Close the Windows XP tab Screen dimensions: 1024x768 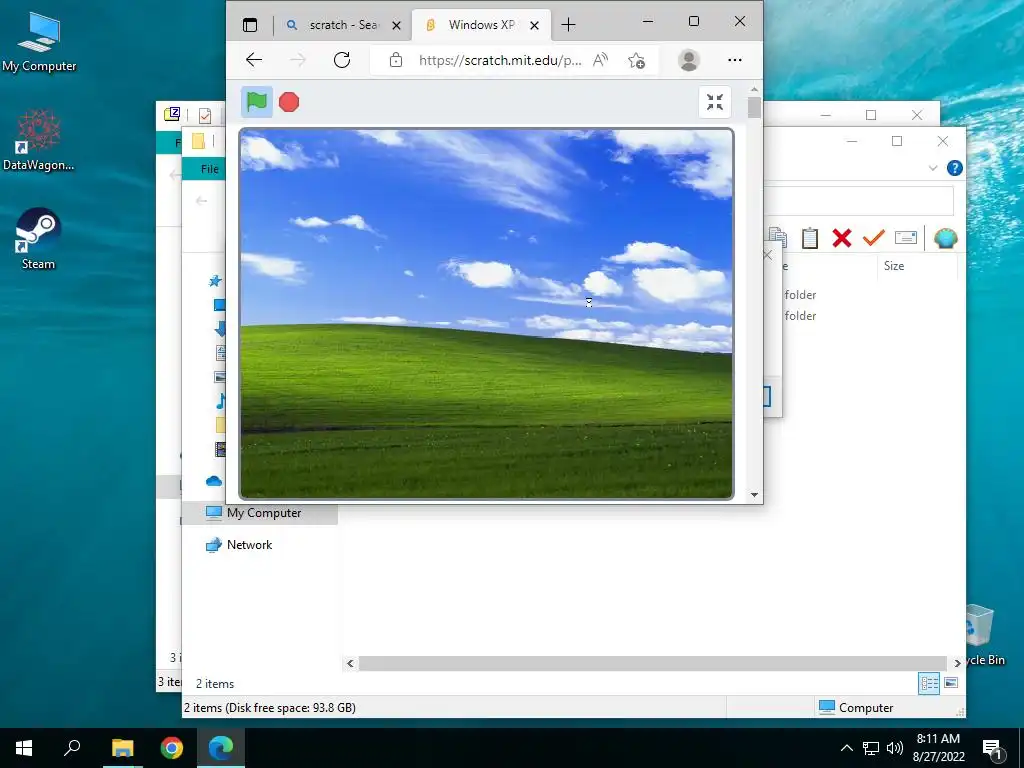[534, 25]
